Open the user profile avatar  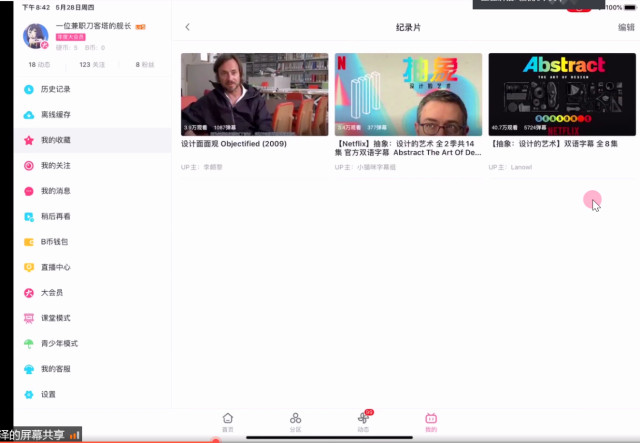click(x=36, y=35)
